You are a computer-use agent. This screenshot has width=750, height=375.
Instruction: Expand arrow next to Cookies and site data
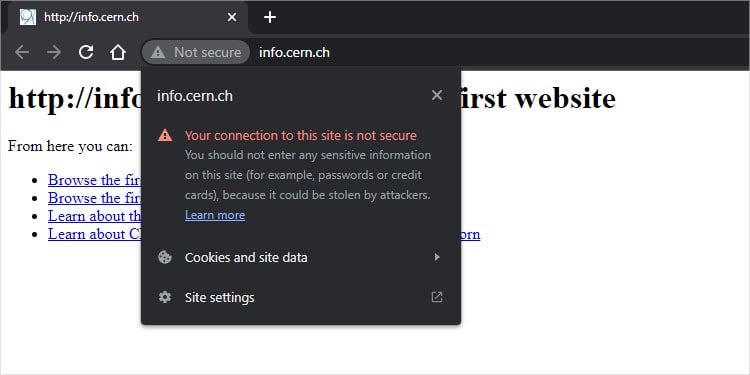tap(437, 257)
